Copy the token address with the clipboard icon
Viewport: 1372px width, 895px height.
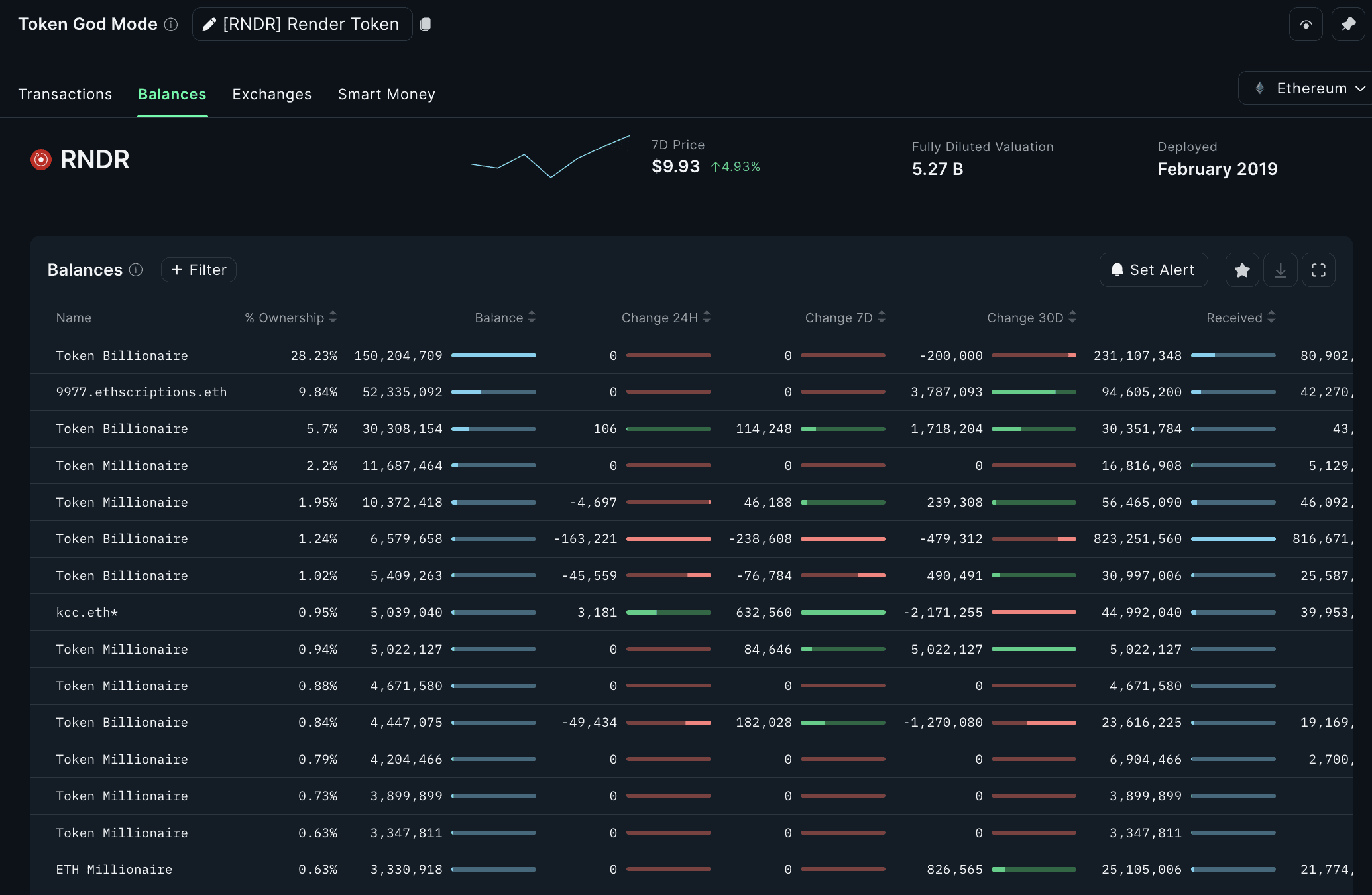click(426, 25)
